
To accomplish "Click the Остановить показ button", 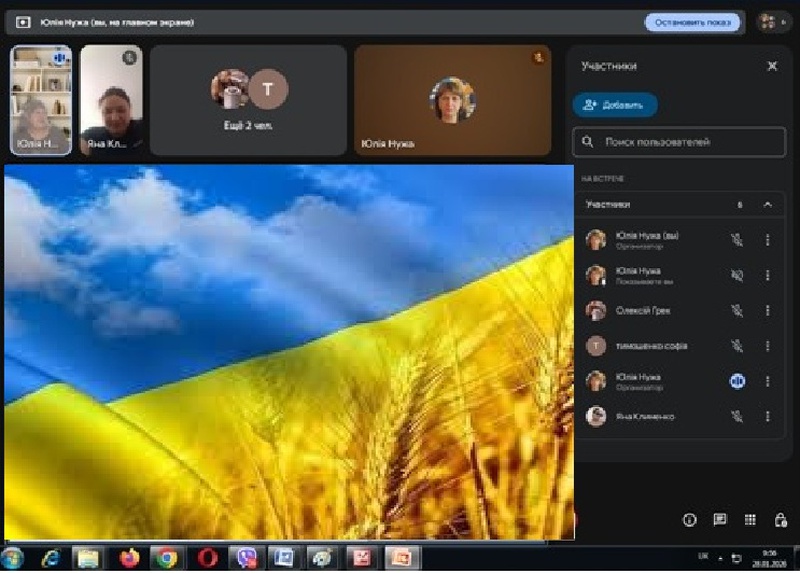I will point(692,22).
